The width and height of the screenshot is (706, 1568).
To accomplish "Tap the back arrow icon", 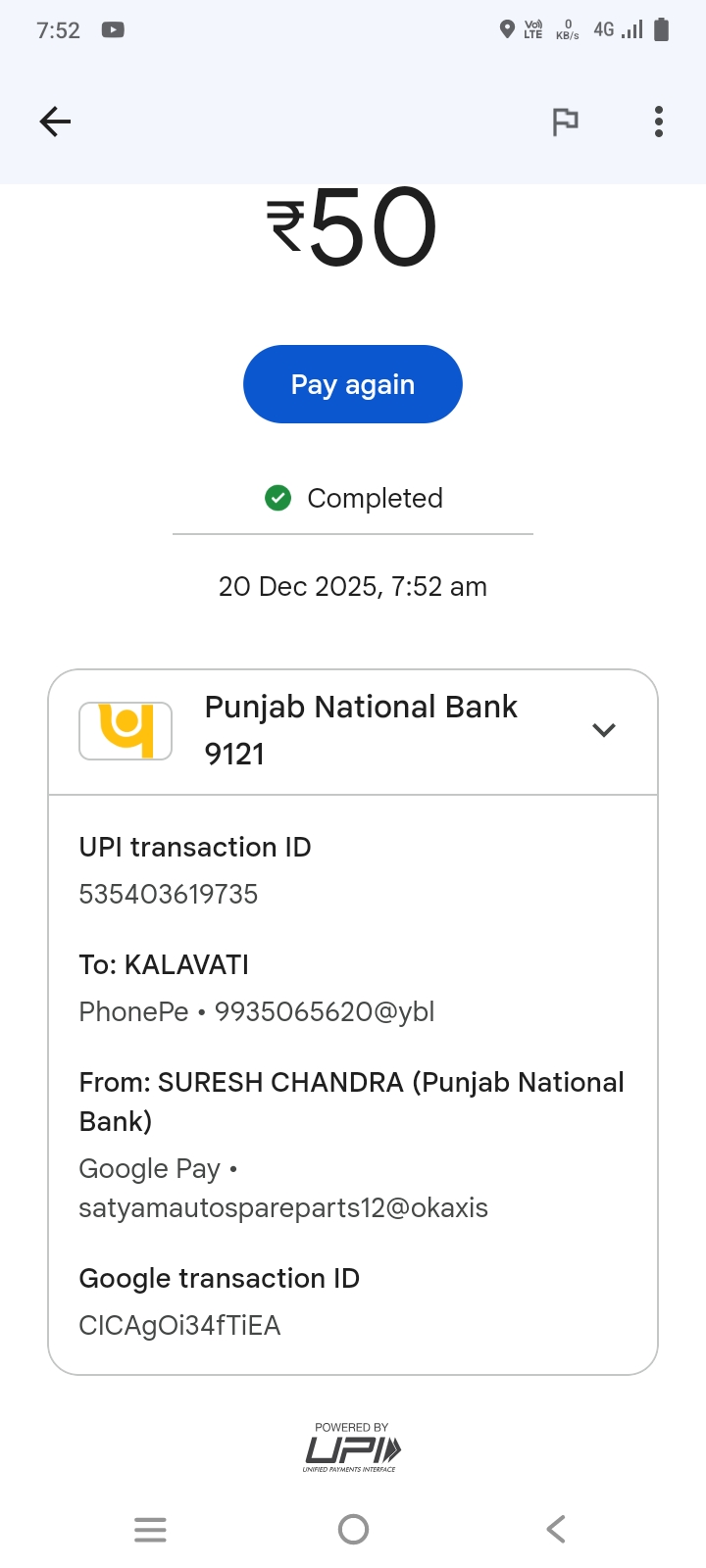I will tap(55, 122).
